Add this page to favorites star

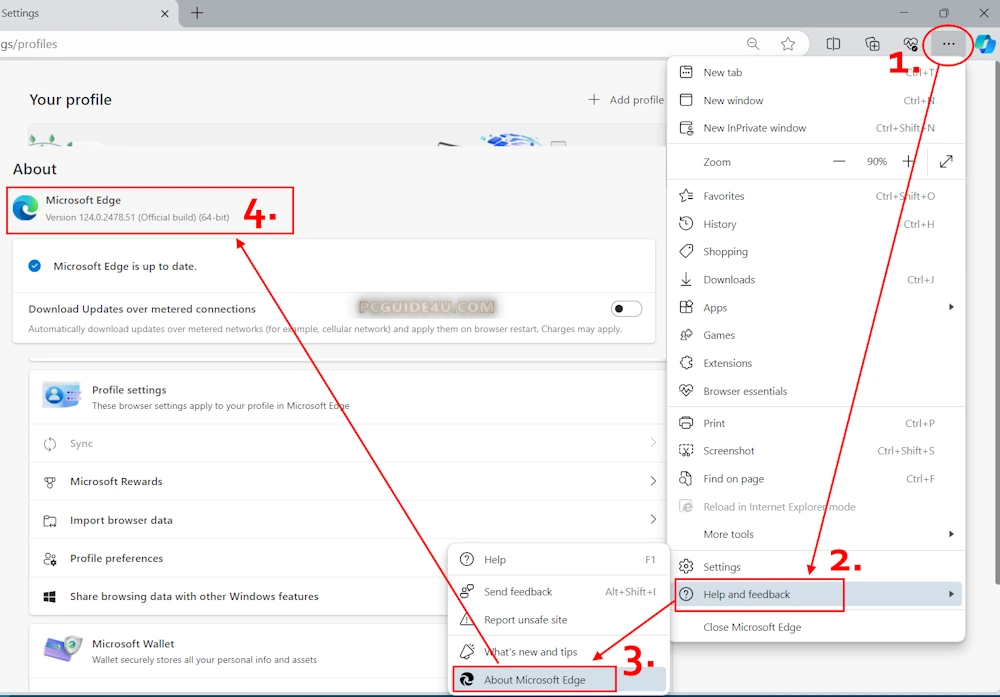tap(788, 44)
